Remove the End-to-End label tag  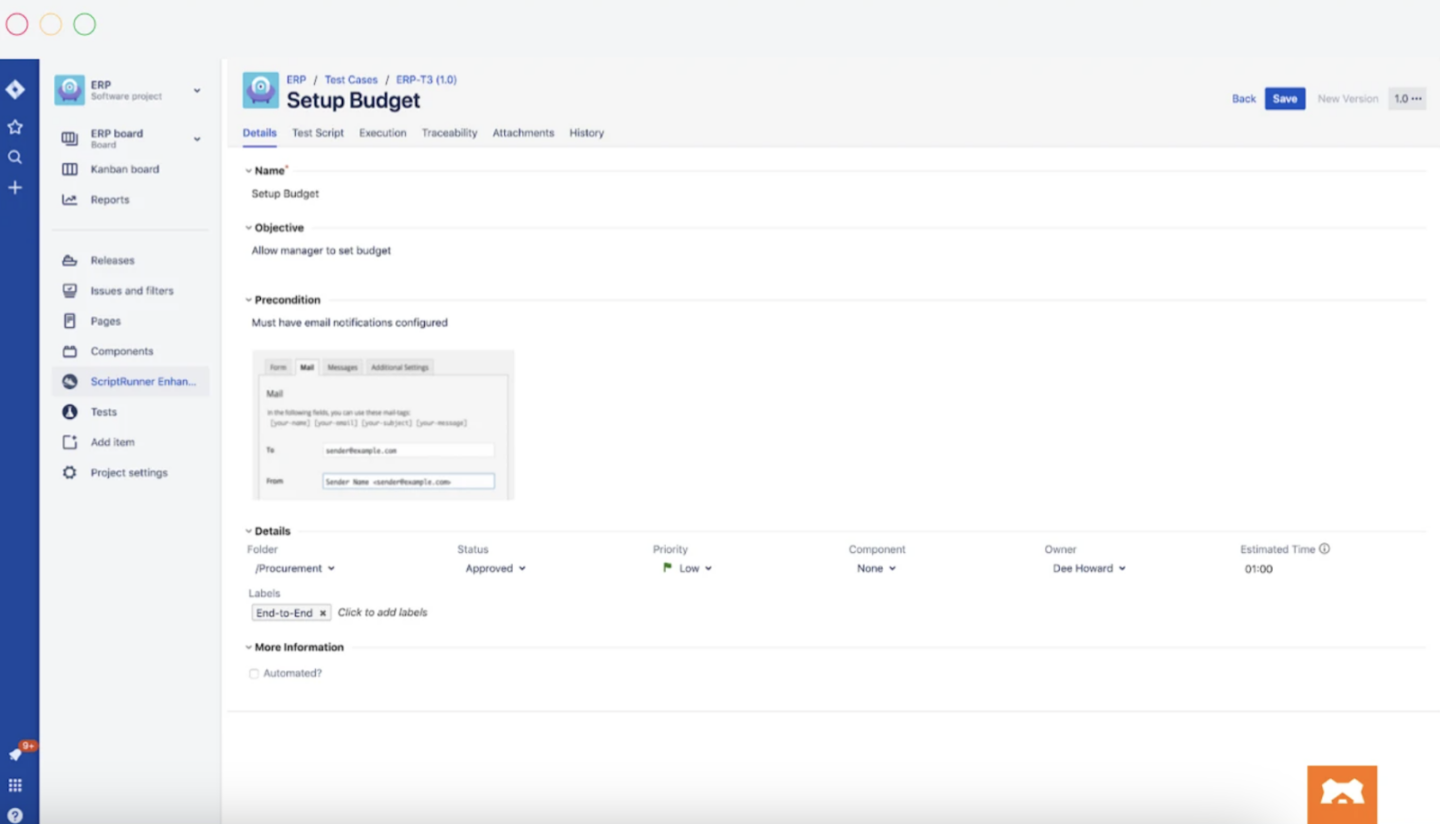(322, 612)
